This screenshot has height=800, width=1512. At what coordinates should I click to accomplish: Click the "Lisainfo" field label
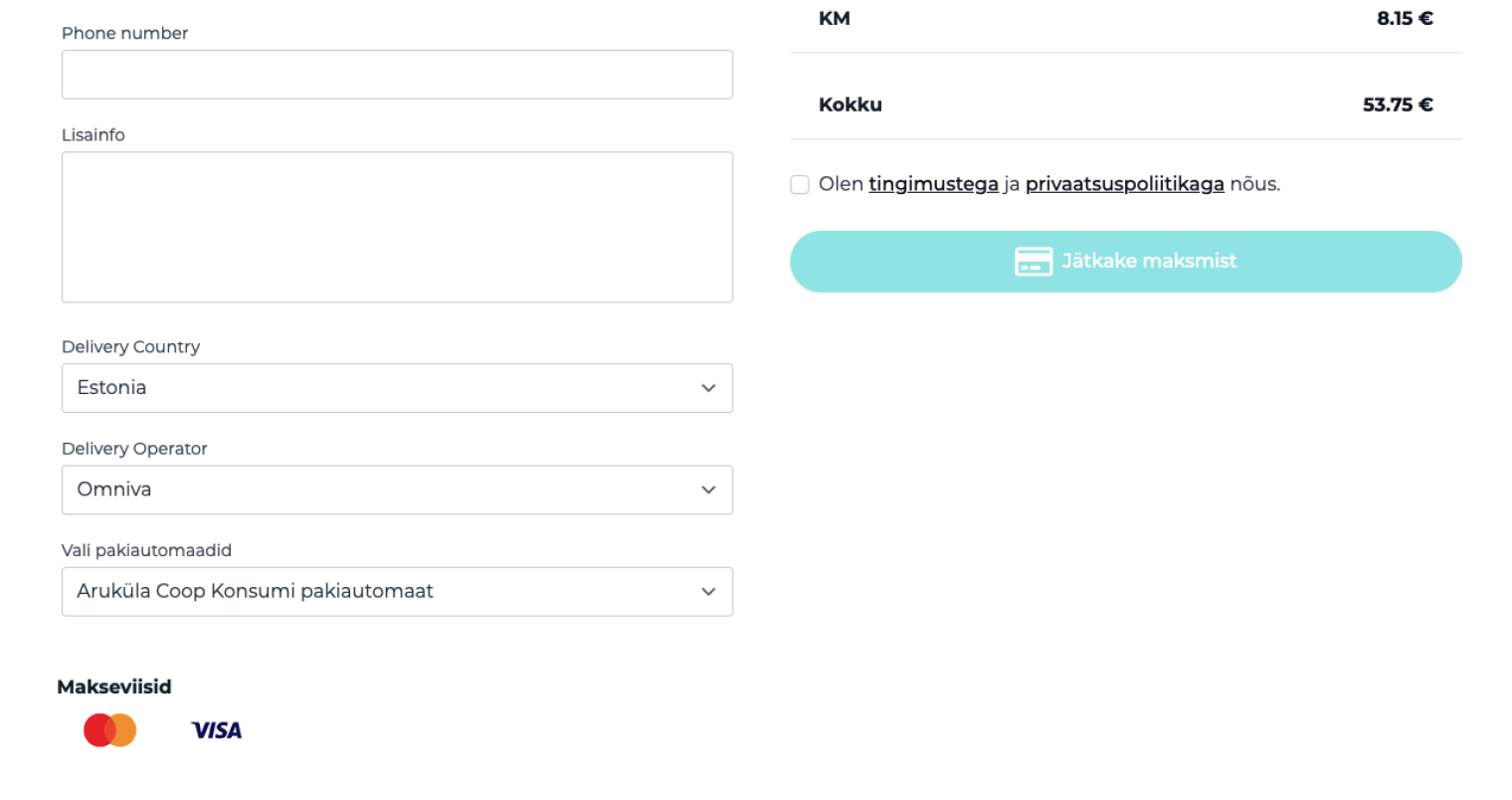coord(94,135)
